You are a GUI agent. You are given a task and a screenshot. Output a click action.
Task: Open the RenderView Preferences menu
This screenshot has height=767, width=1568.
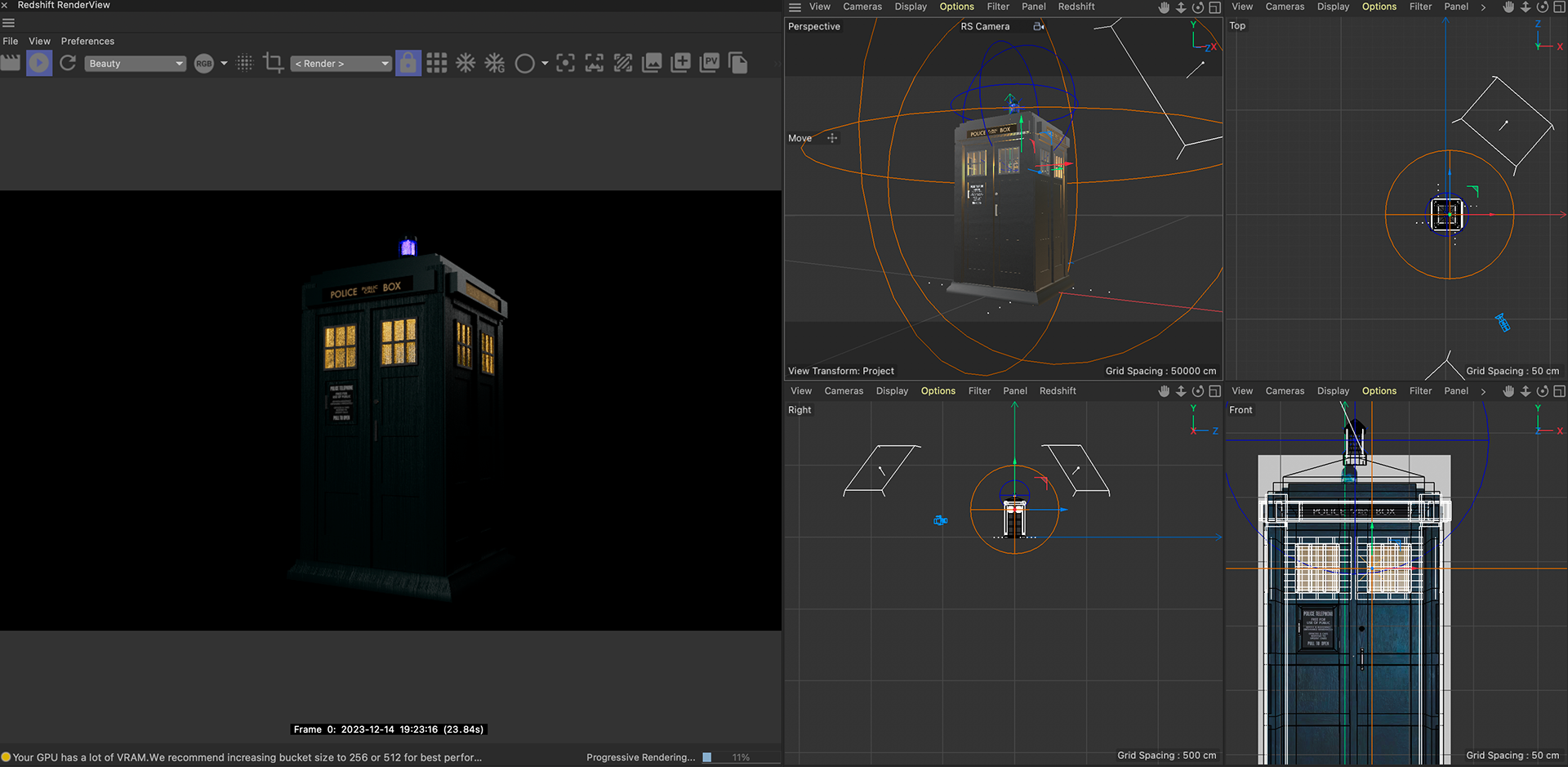(87, 41)
